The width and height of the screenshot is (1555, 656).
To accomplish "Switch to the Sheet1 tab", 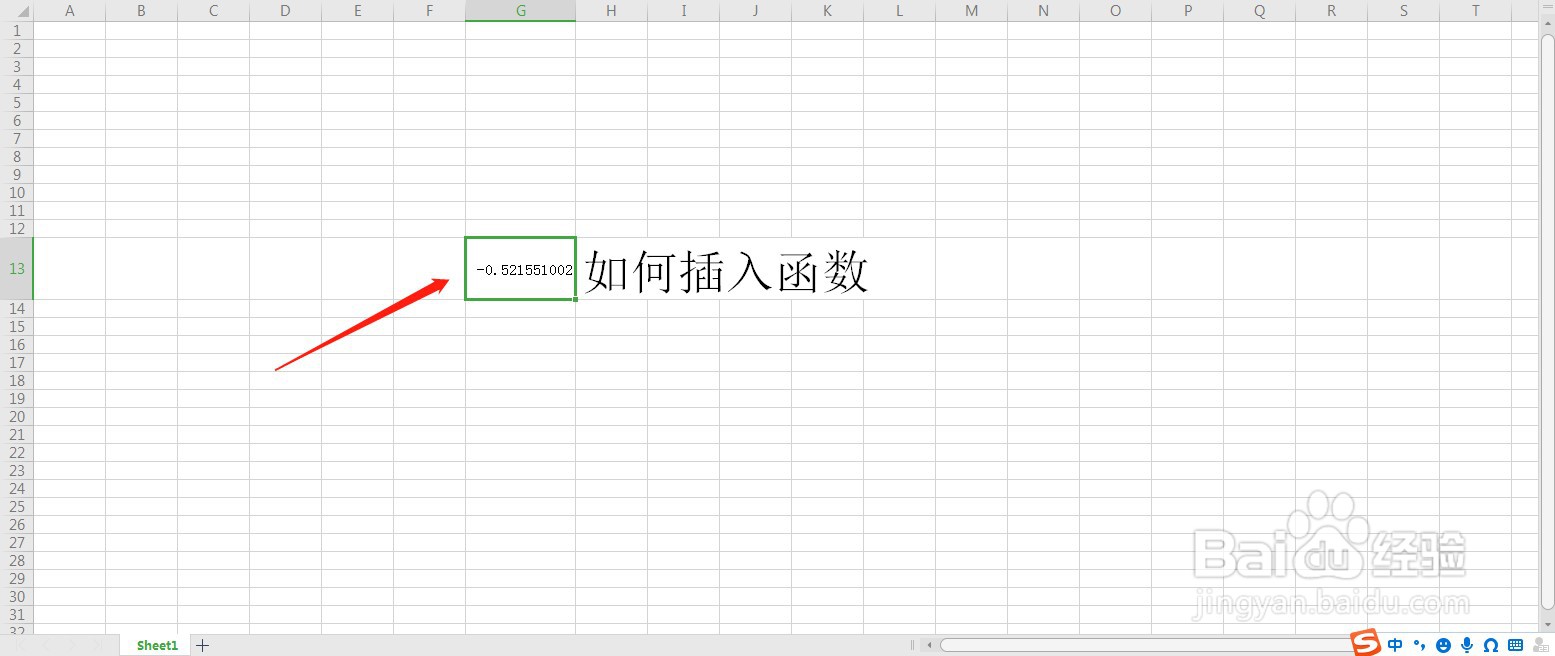I will (x=155, y=645).
